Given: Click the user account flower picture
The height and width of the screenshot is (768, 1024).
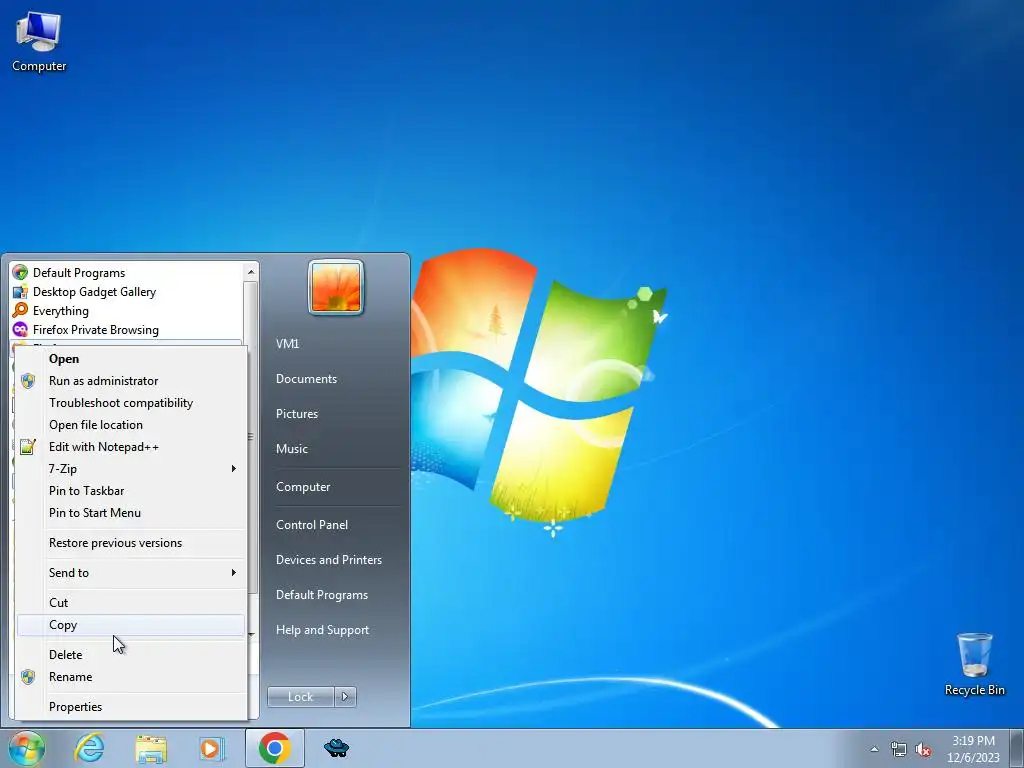Looking at the screenshot, I should click(x=336, y=287).
